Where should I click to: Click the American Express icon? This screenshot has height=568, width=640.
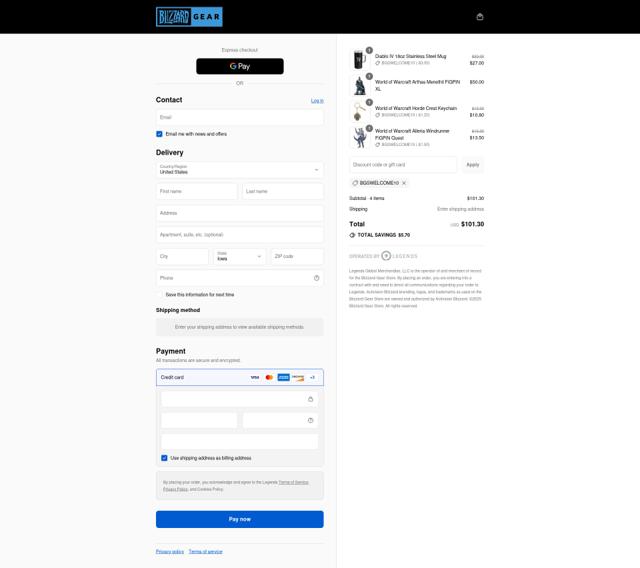coord(283,377)
